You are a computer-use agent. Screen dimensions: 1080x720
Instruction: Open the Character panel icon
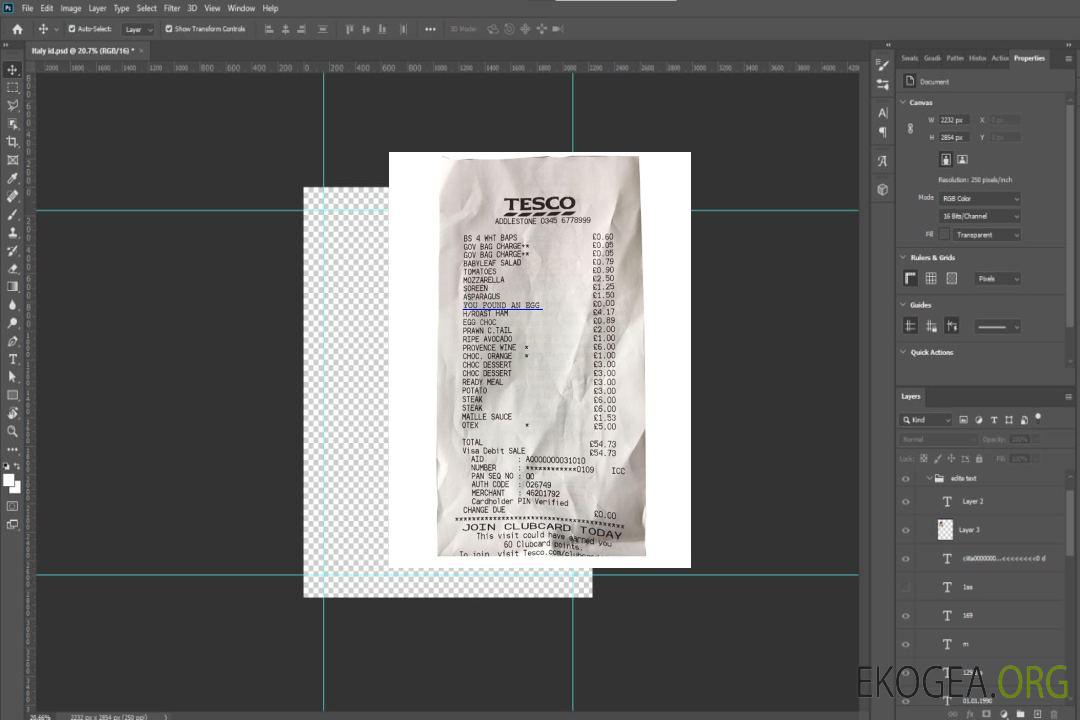883,112
